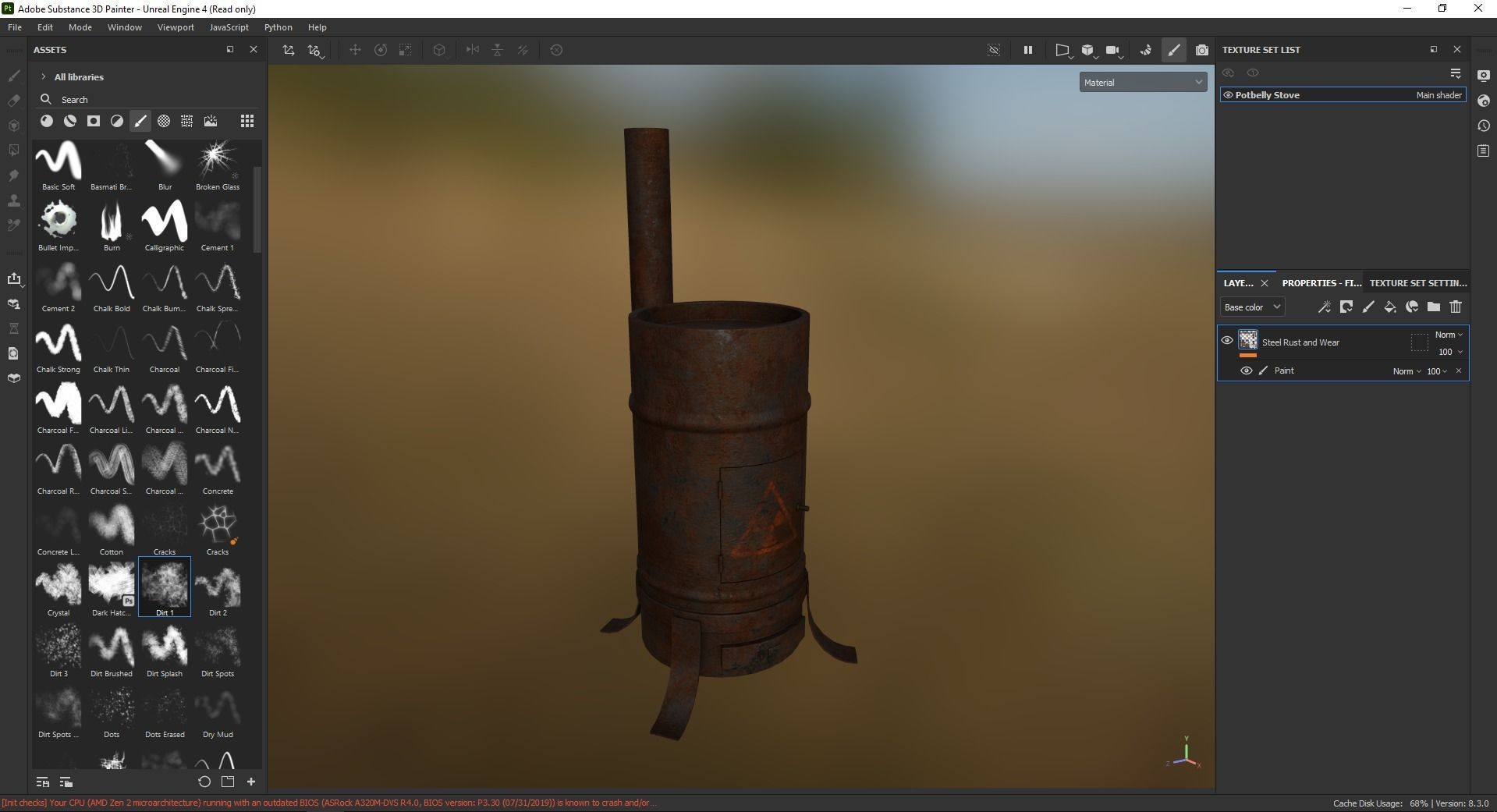Image resolution: width=1497 pixels, height=812 pixels.
Task: Filter assets by Environment maps icon
Action: pyautogui.click(x=210, y=121)
